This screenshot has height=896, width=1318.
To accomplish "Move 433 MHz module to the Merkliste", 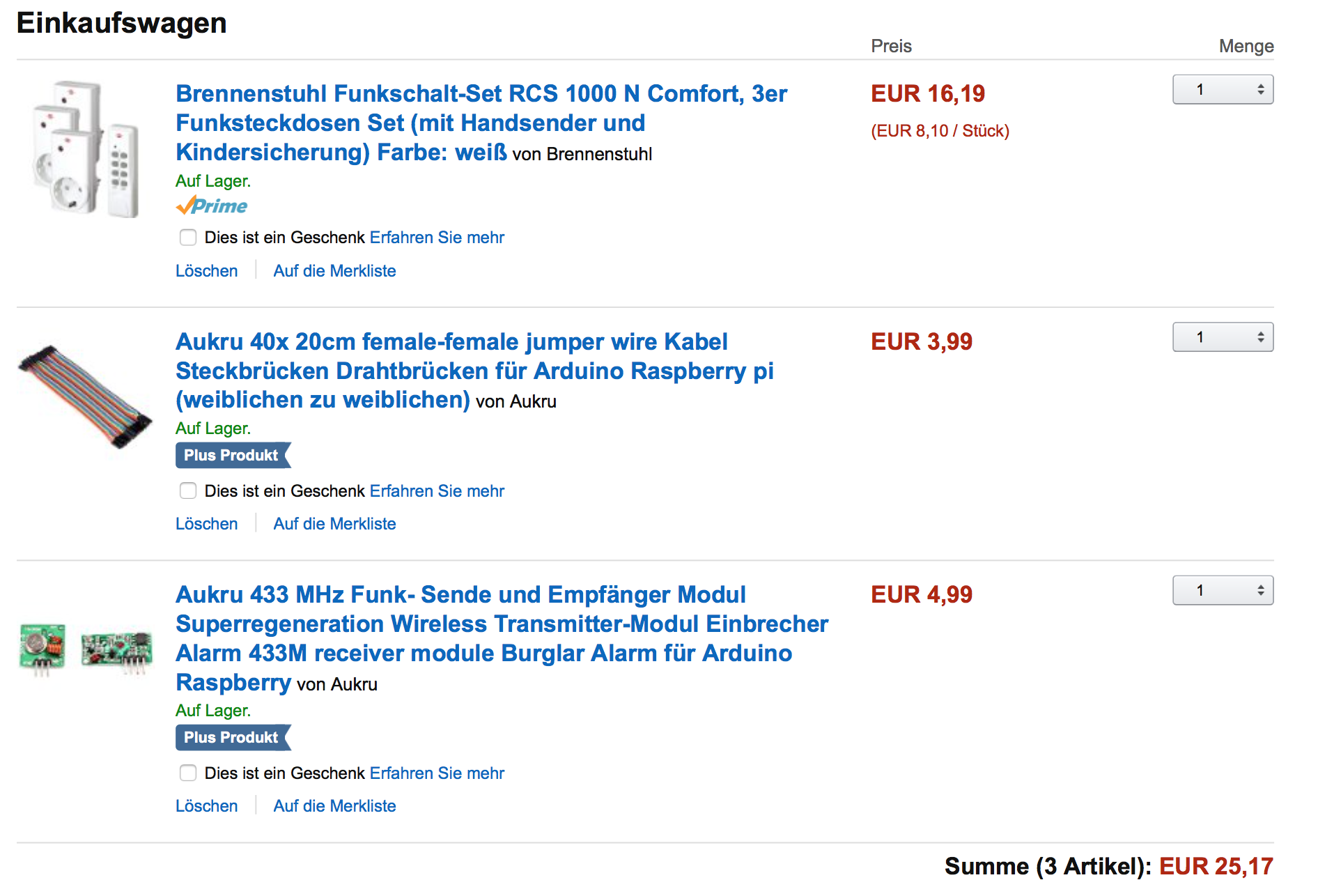I will (x=334, y=806).
